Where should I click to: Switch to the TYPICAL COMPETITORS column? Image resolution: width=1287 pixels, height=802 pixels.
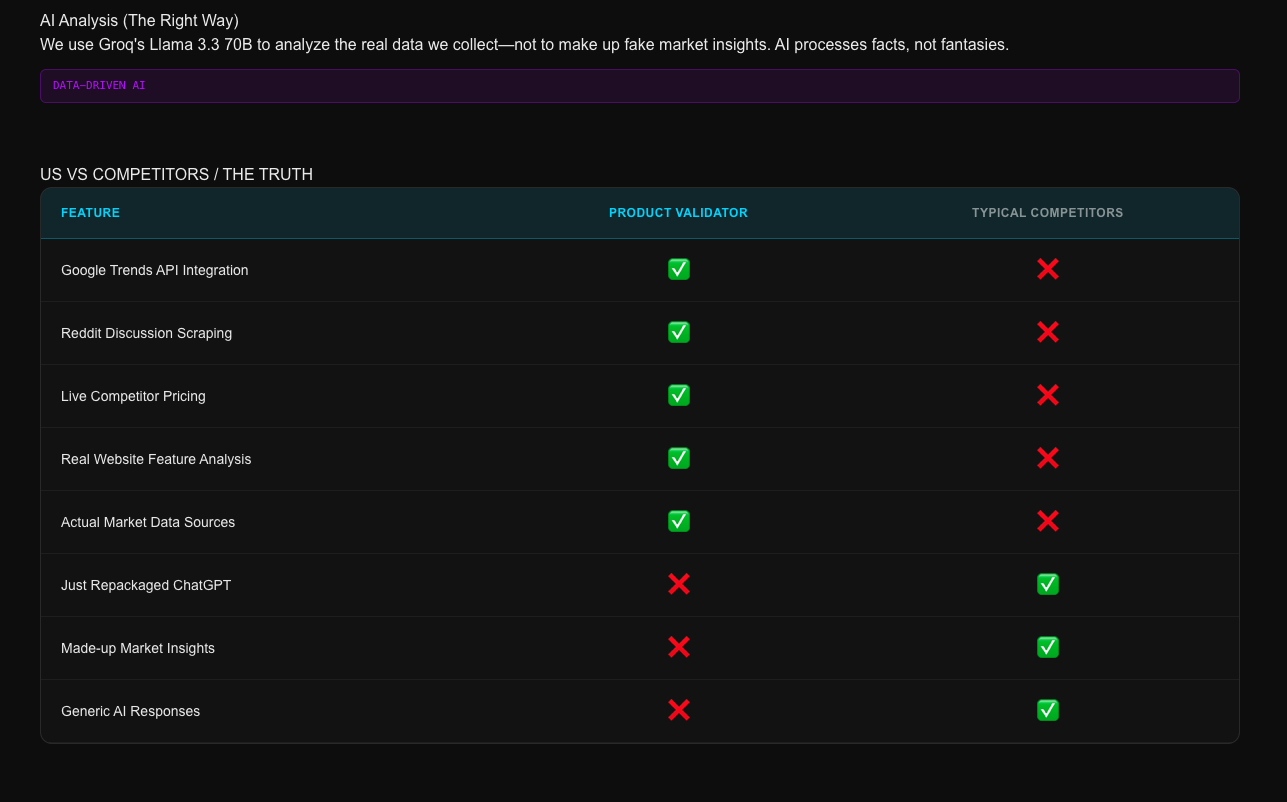(1047, 212)
